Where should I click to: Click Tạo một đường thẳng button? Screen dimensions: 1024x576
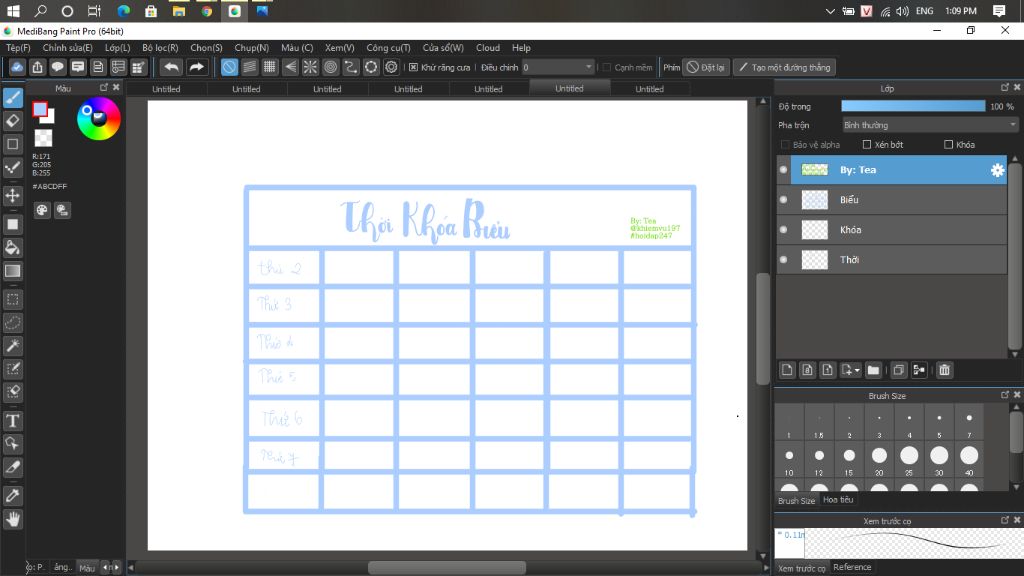(784, 67)
